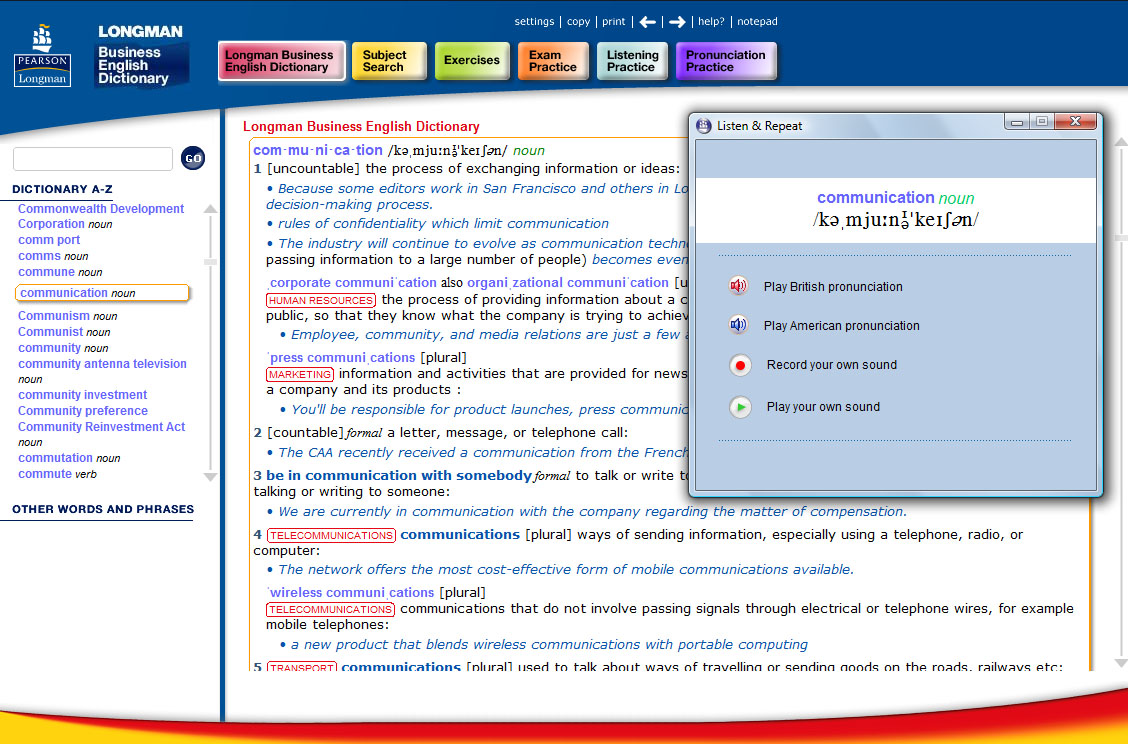Select the Listening Practice tab
1128x744 pixels.
coord(632,61)
